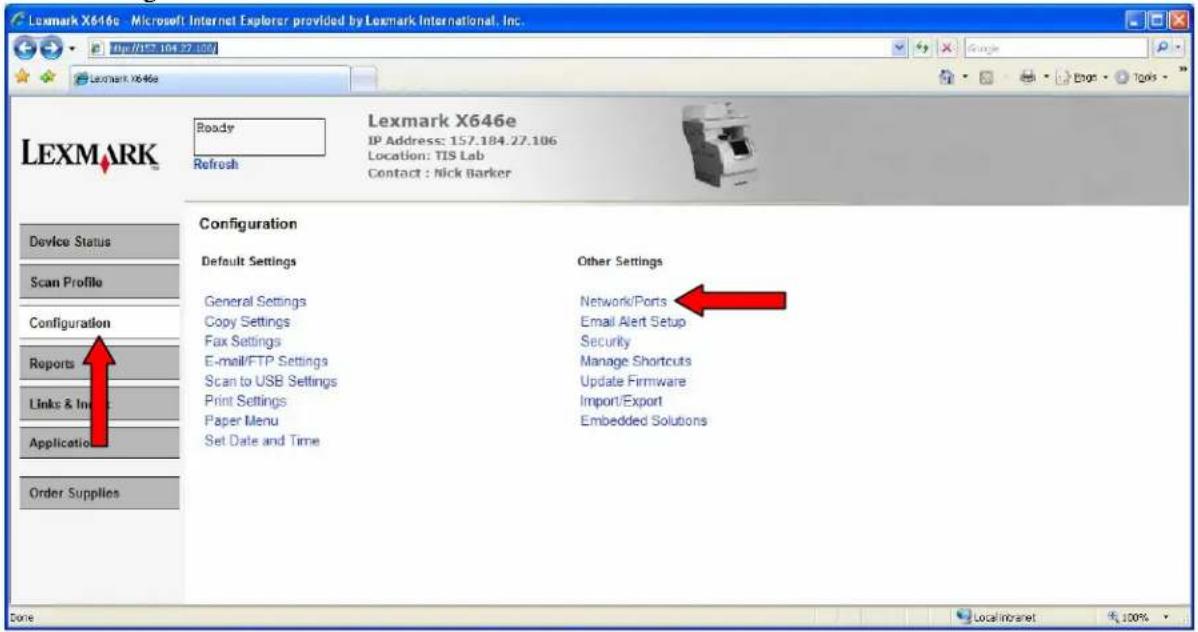The image size is (1198, 632).
Task: Open the Set Date and Time link
Action: click(x=262, y=441)
